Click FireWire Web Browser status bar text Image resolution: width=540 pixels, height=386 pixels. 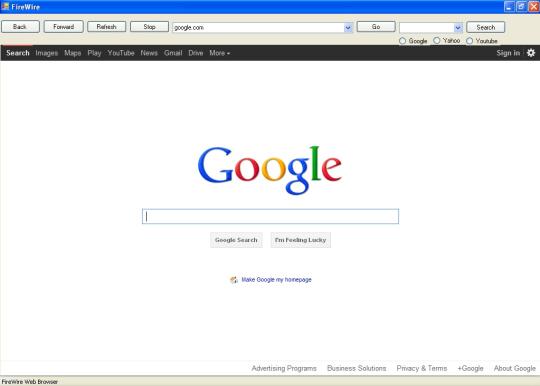[x=30, y=382]
